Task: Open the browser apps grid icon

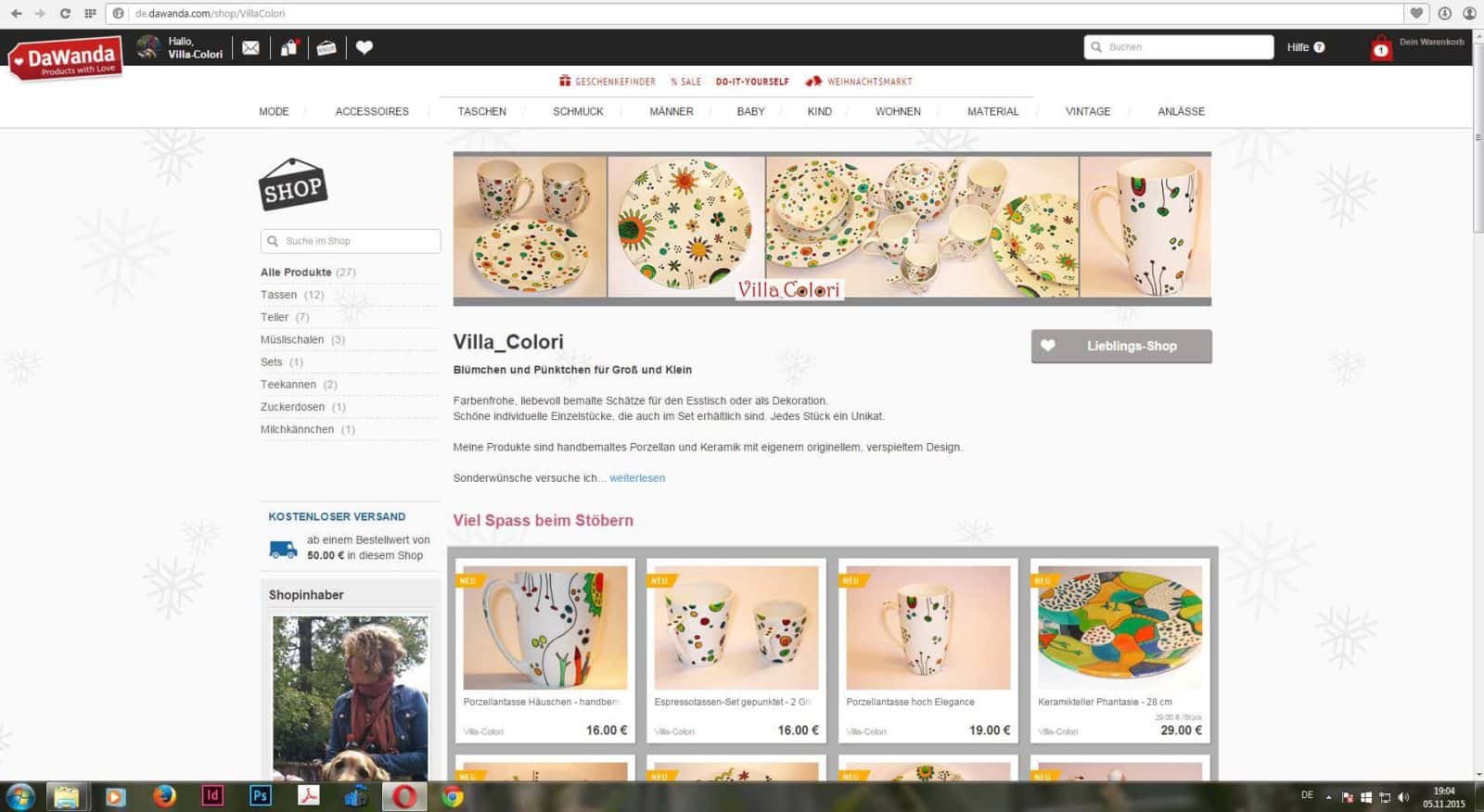Action: pos(90,13)
